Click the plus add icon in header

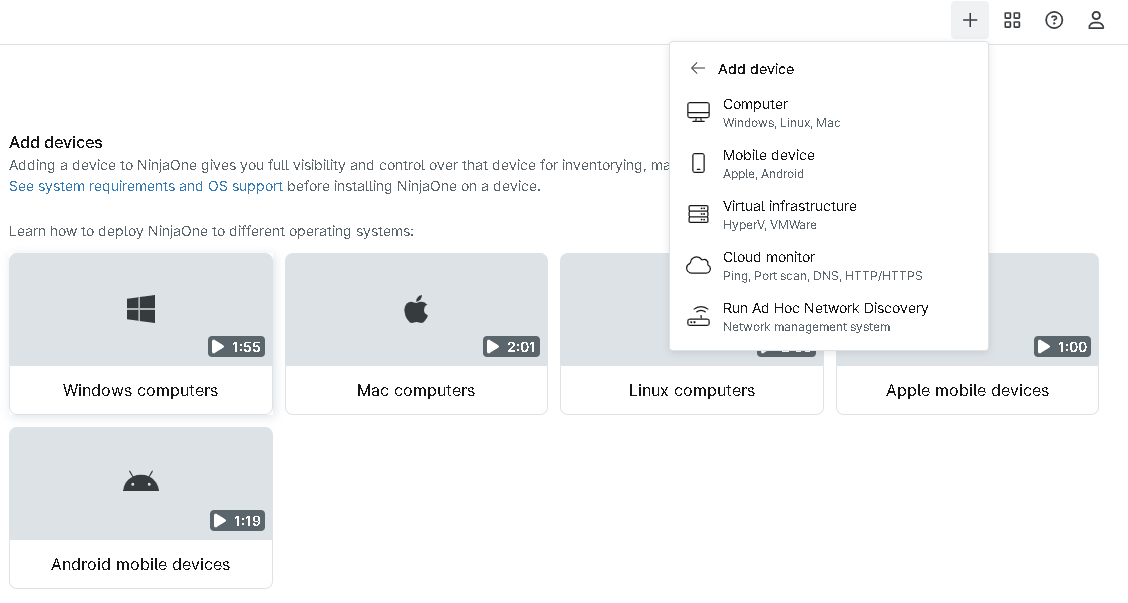(x=969, y=20)
